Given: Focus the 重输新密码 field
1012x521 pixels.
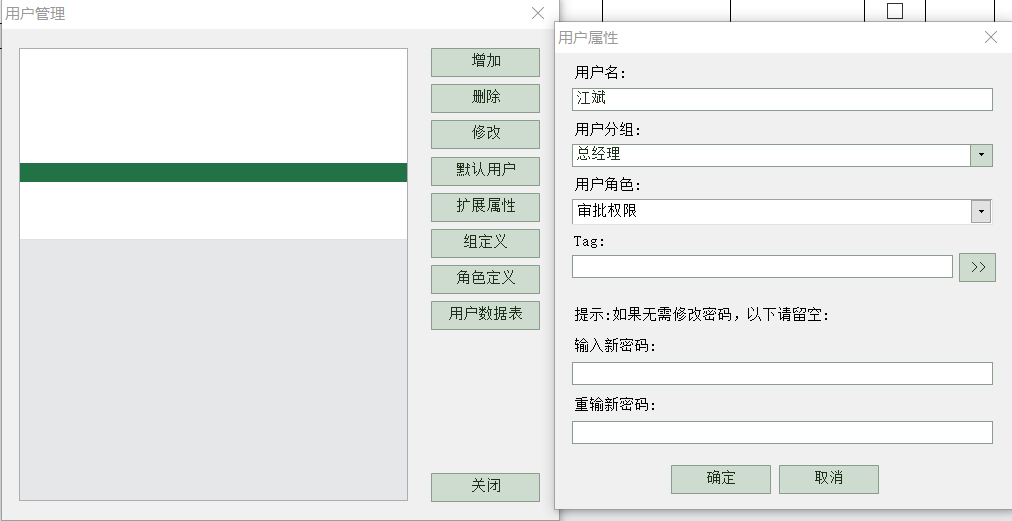Looking at the screenshot, I should (x=782, y=433).
